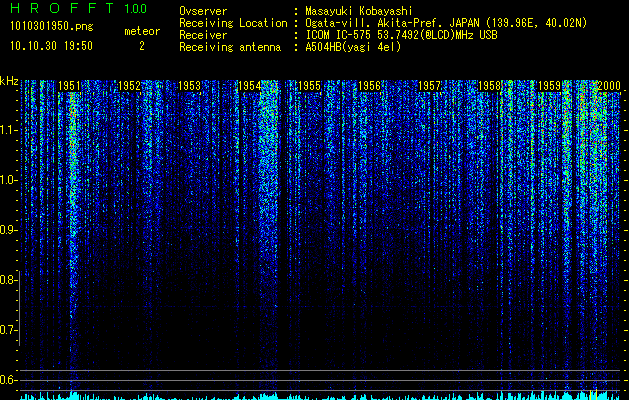Click the kHz axis unit label
This screenshot has width=629, height=400.
tap(9, 81)
